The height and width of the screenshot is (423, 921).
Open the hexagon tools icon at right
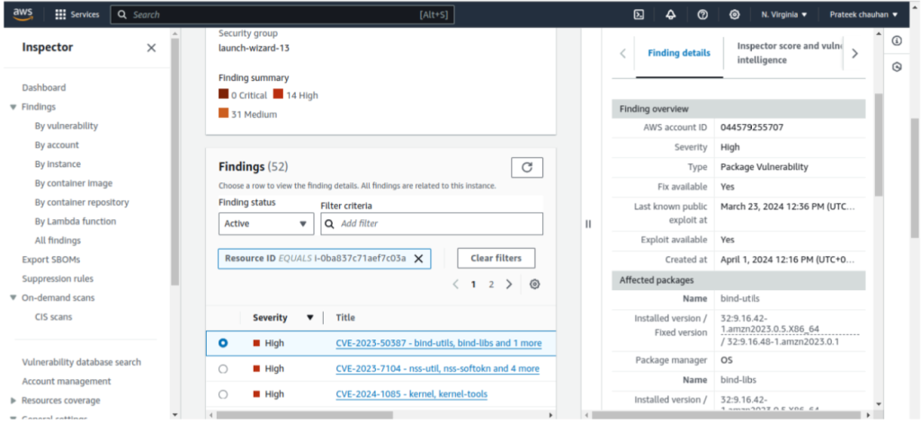point(897,67)
